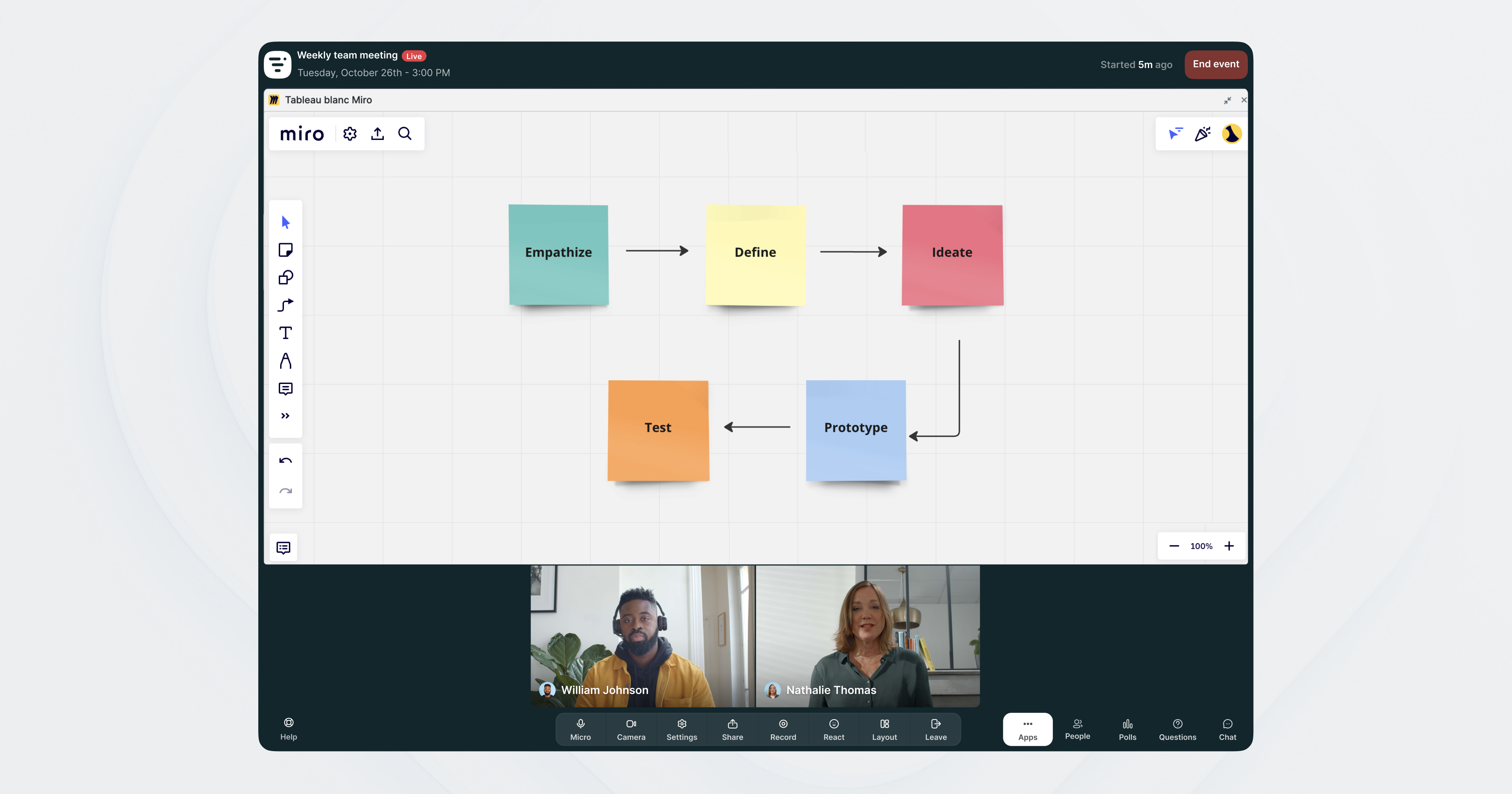The height and width of the screenshot is (794, 1512).
Task: Click the miro logo
Action: 302,134
